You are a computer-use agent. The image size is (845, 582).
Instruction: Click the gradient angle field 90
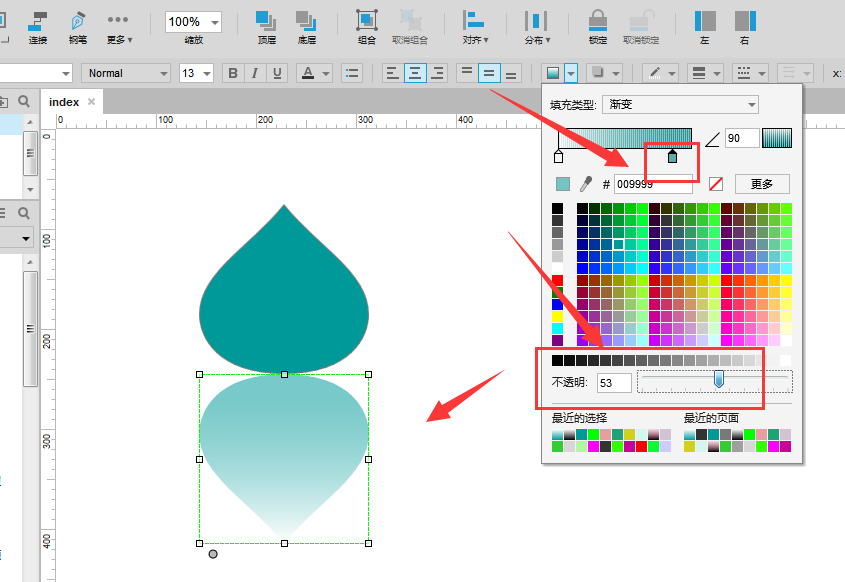[742, 138]
